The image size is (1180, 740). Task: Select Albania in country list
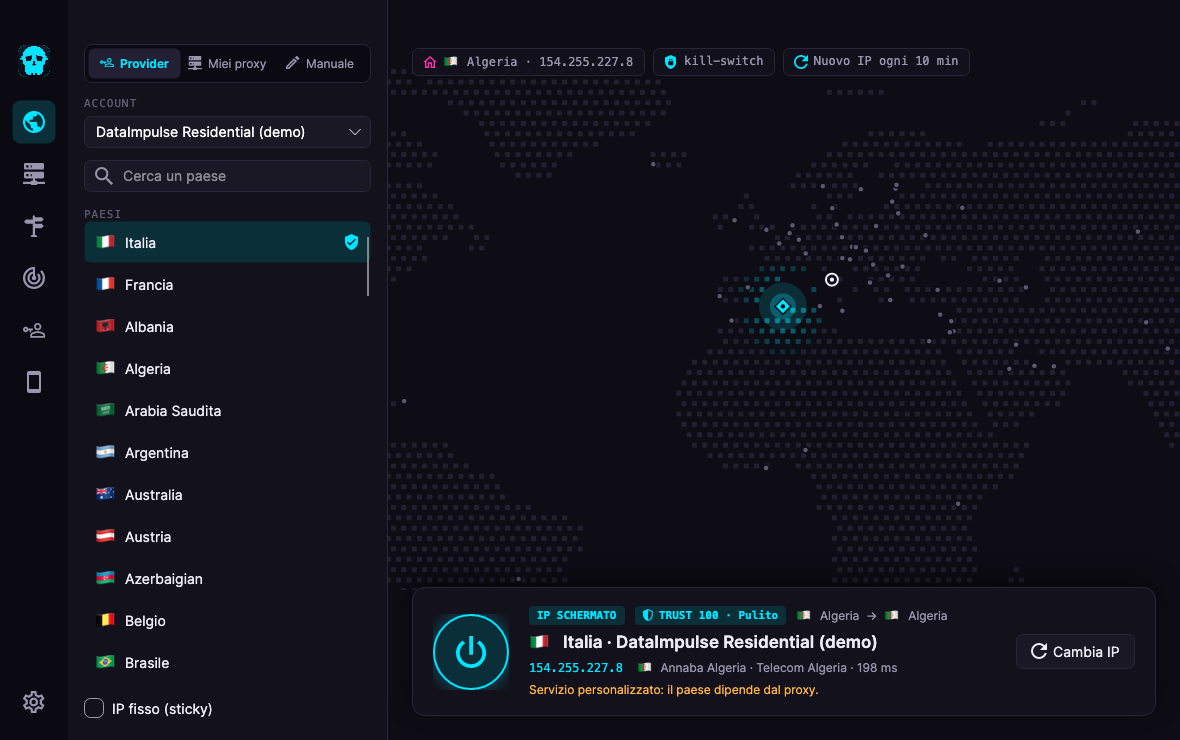[x=227, y=327]
